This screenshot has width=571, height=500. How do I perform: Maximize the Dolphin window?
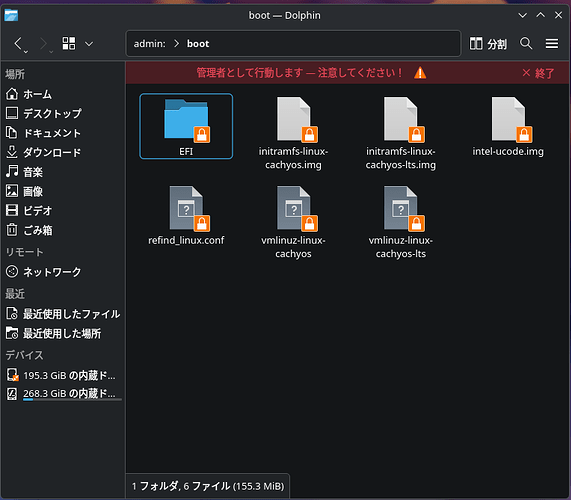pos(540,15)
